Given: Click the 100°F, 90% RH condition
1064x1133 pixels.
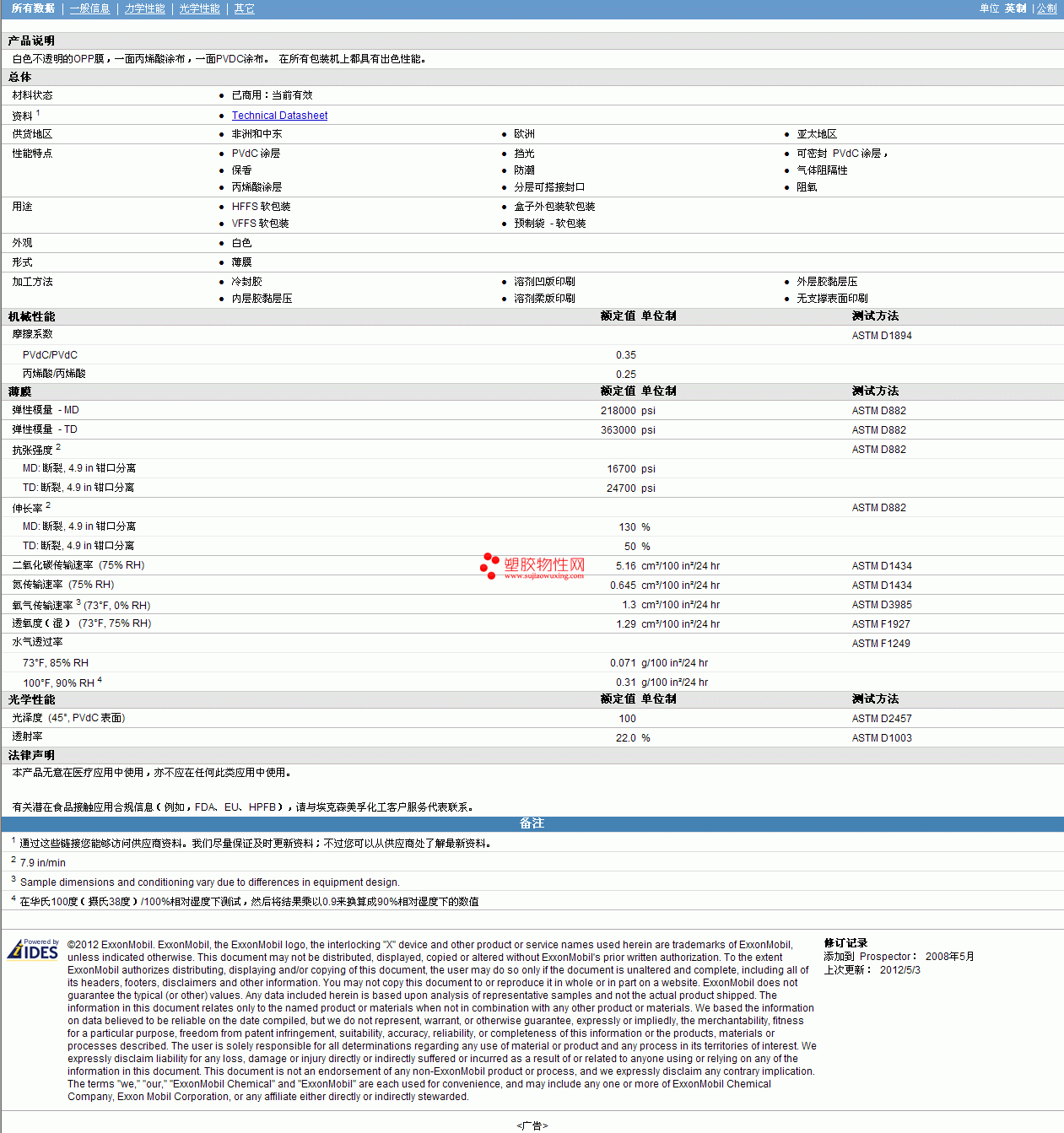Looking at the screenshot, I should coord(58,682).
